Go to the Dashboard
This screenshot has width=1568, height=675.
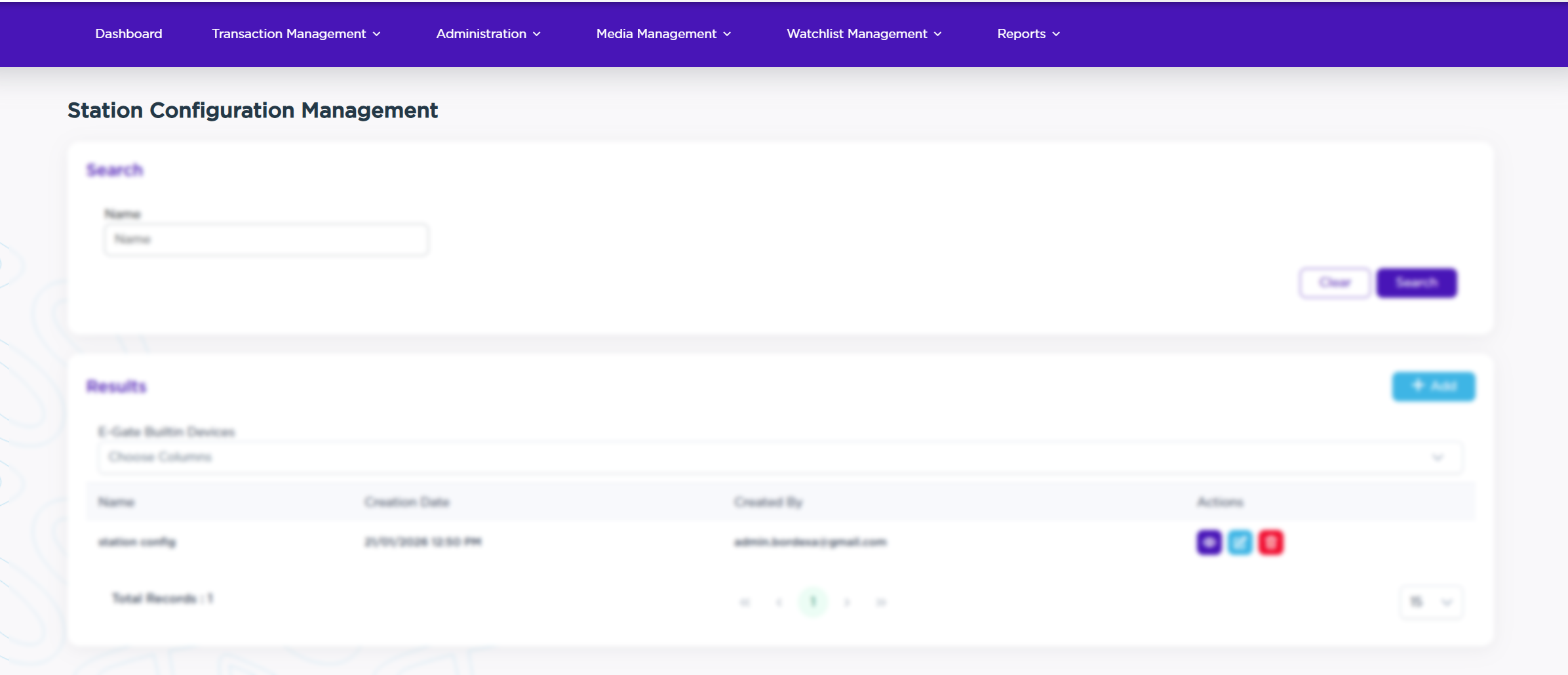pyautogui.click(x=128, y=33)
